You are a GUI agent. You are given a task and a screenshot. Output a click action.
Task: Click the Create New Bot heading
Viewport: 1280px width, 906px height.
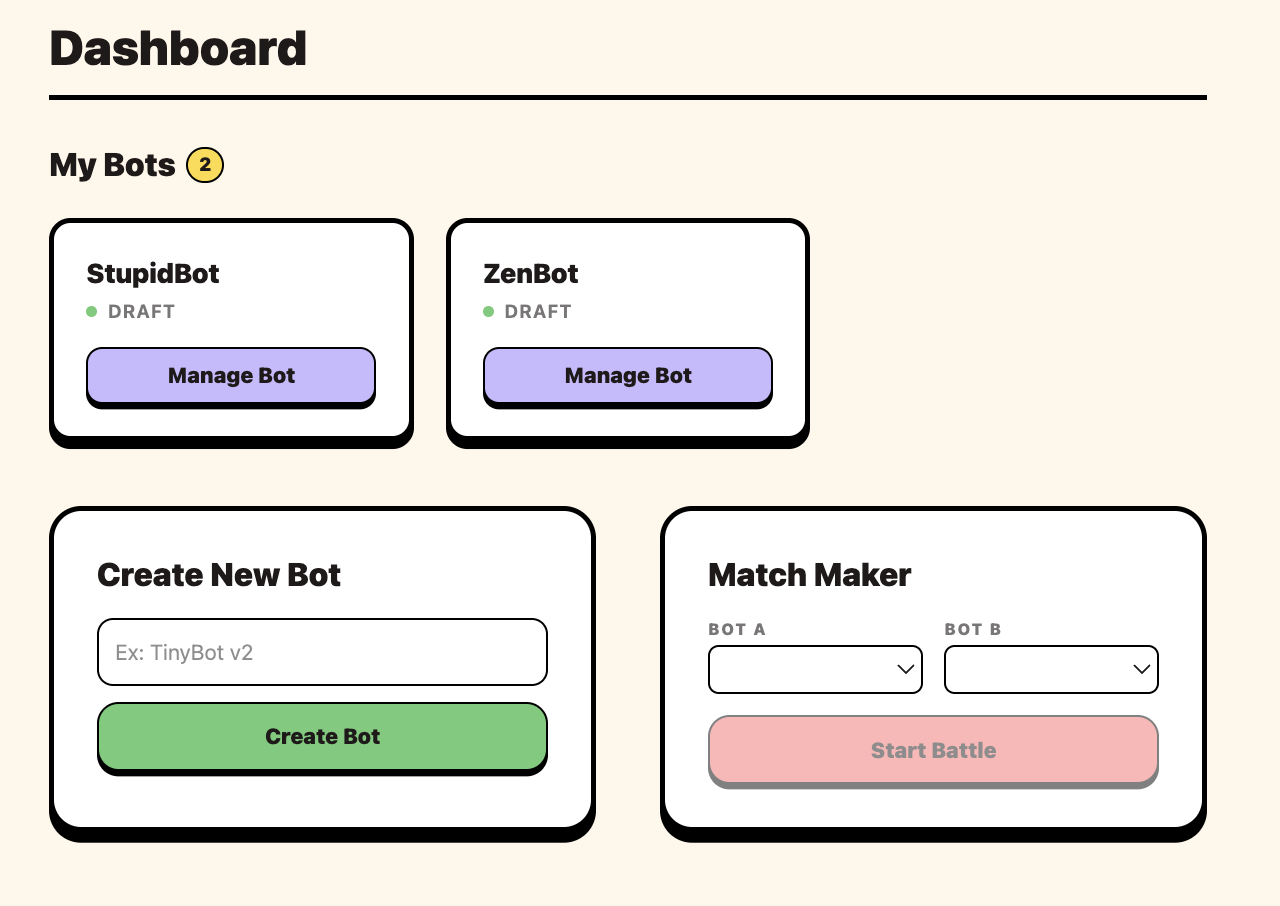[x=219, y=575]
